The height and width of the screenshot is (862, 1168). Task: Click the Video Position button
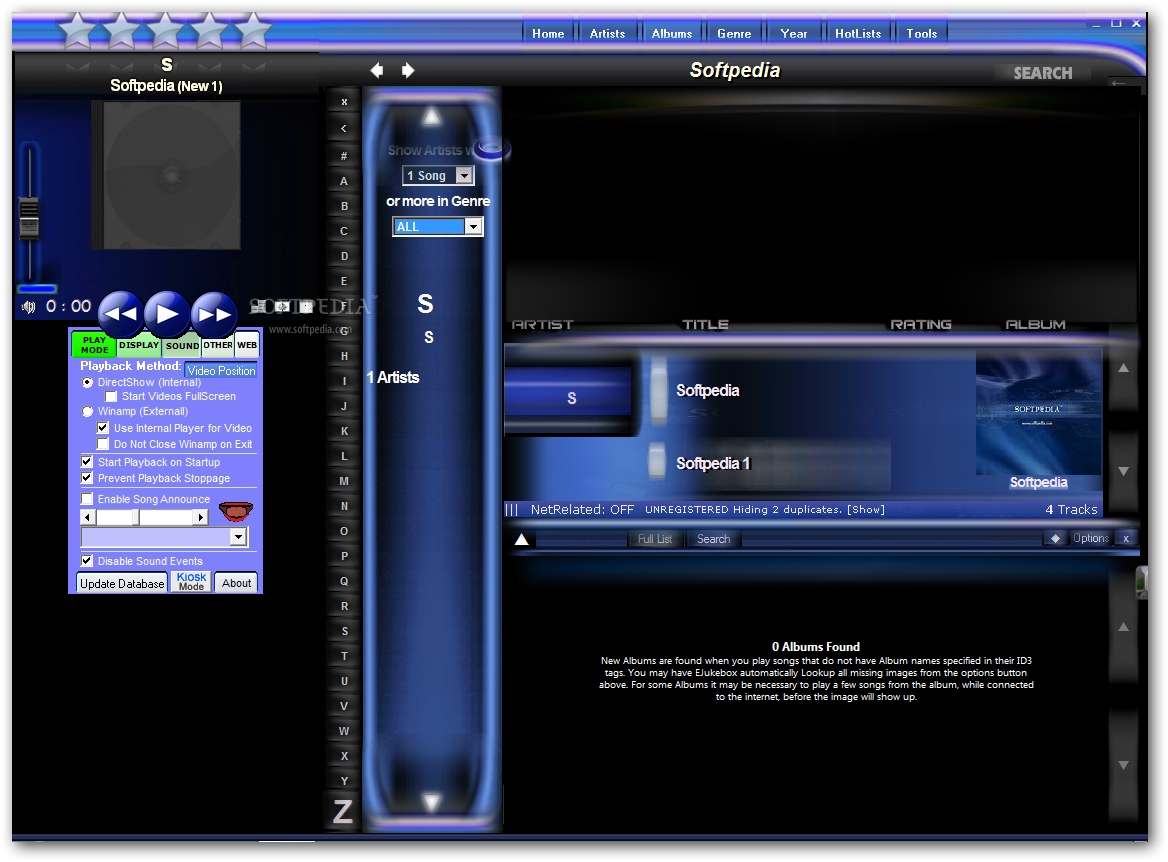point(221,370)
